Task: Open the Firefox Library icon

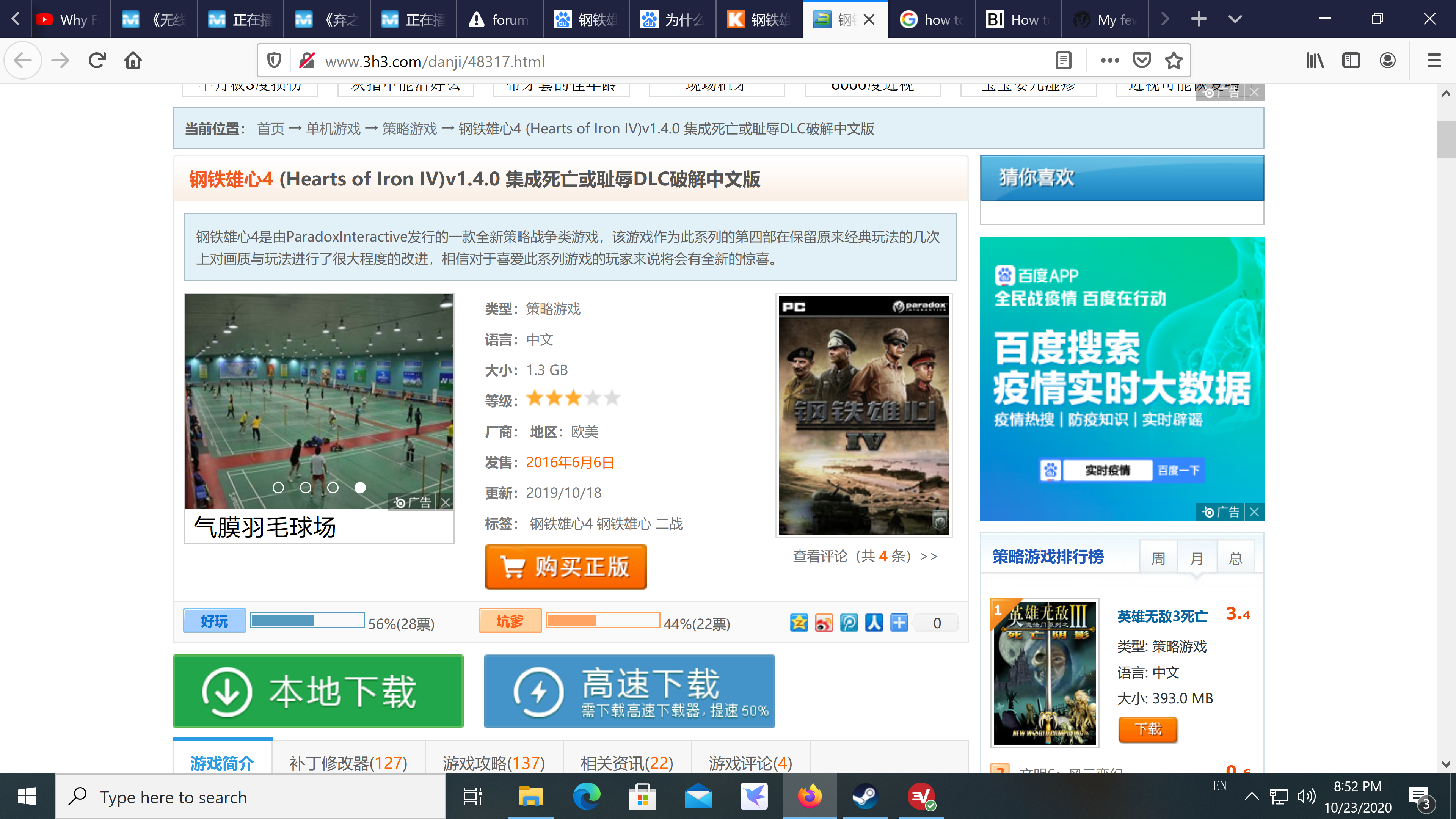Action: coord(1315,61)
